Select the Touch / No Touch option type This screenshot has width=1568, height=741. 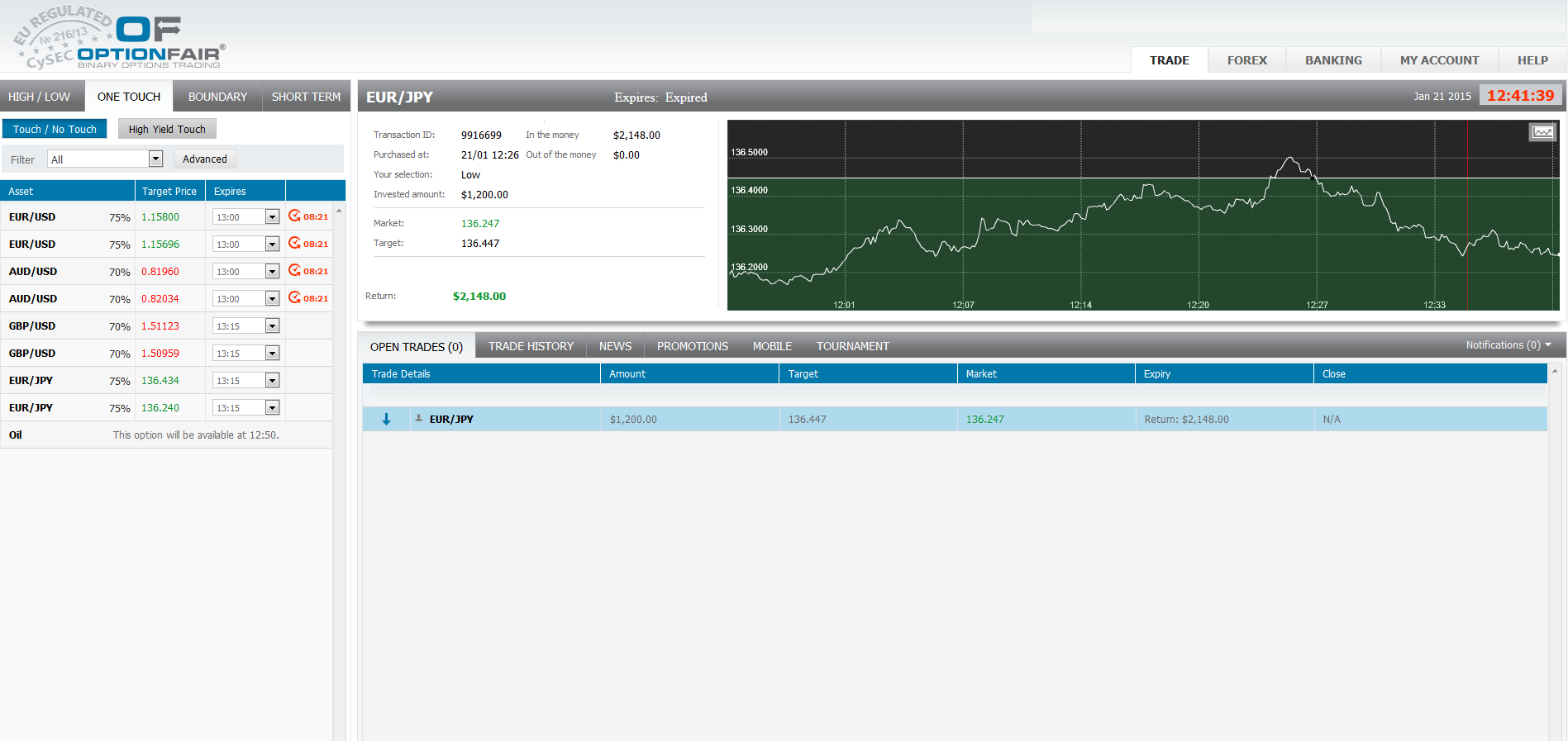click(x=55, y=129)
